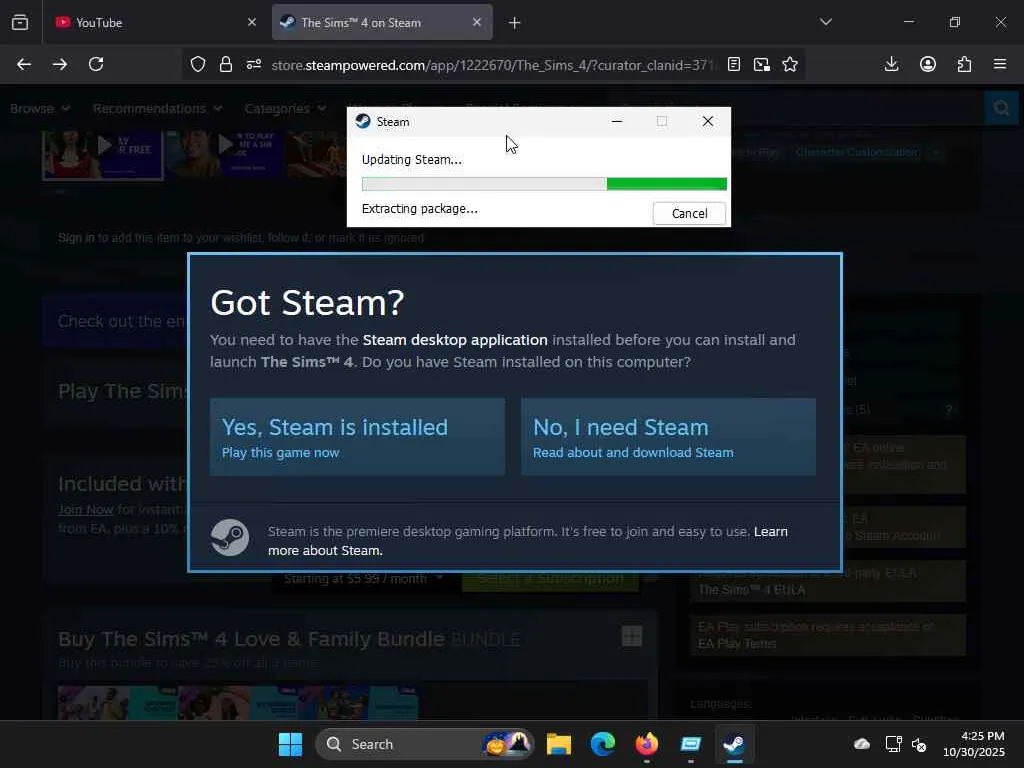Close the Steam updater window
The width and height of the screenshot is (1024, 768).
708,121
